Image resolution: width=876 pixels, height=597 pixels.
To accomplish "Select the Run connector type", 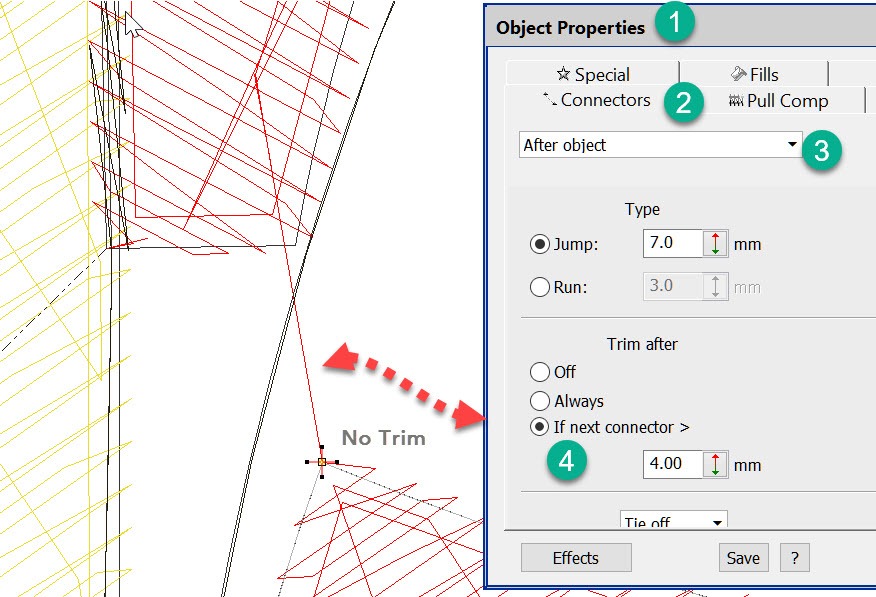I will (x=539, y=287).
